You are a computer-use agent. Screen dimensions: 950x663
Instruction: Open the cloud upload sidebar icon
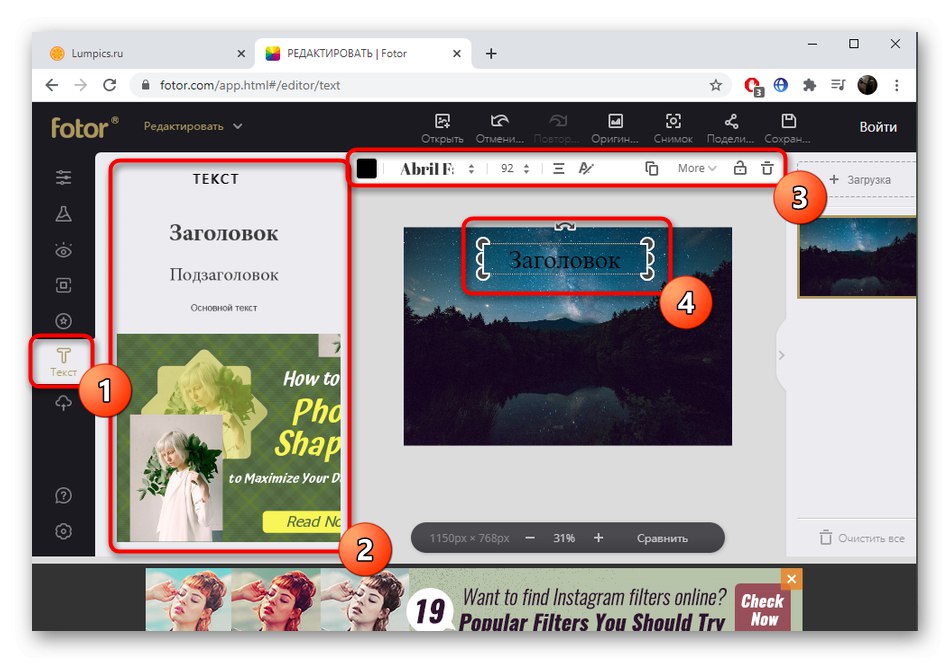tap(64, 402)
